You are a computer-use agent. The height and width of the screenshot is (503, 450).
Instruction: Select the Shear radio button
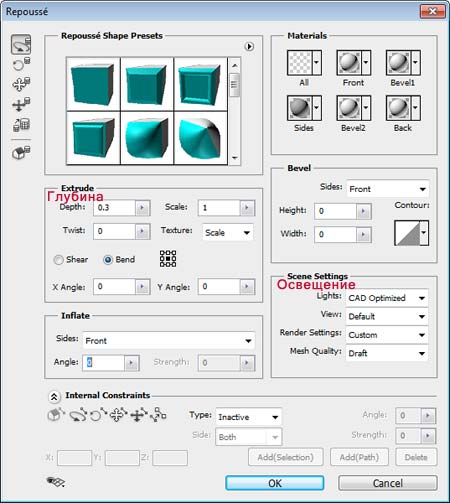(x=58, y=260)
